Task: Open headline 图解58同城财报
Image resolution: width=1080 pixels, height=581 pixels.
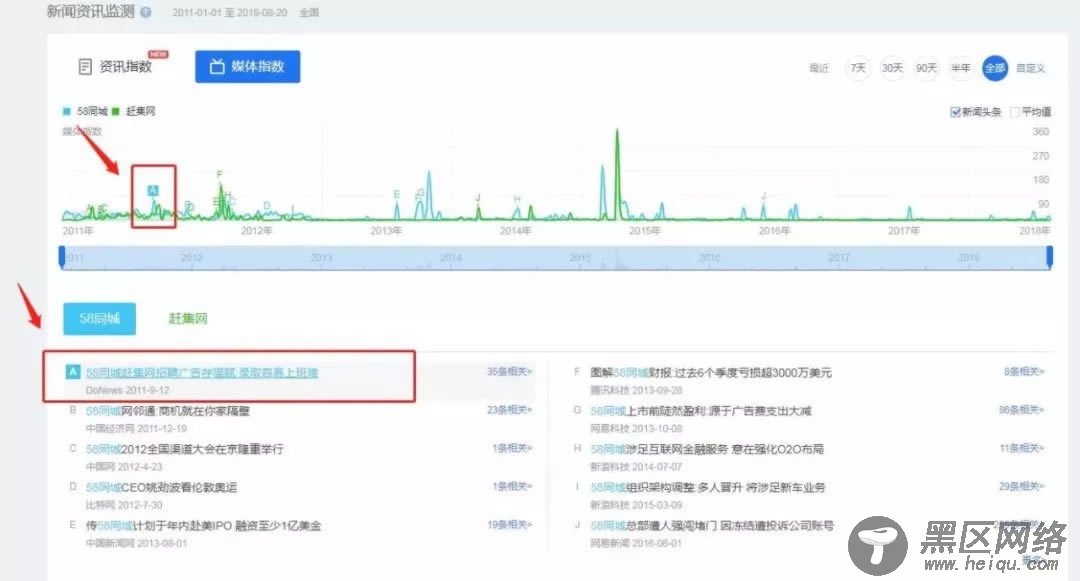Action: 711,372
